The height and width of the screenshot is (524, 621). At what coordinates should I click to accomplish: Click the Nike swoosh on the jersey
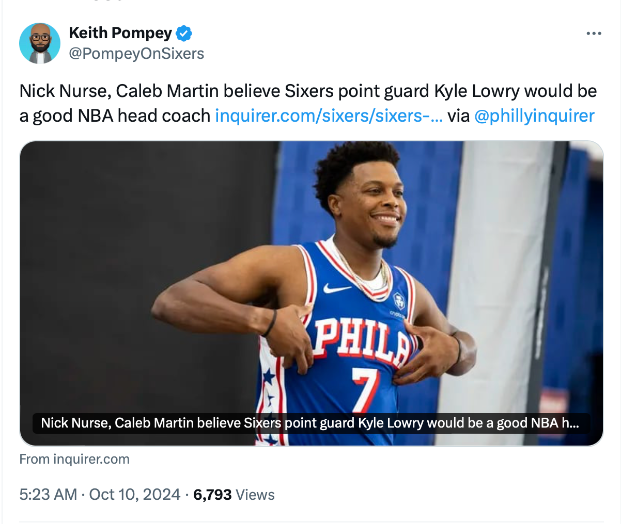(337, 289)
